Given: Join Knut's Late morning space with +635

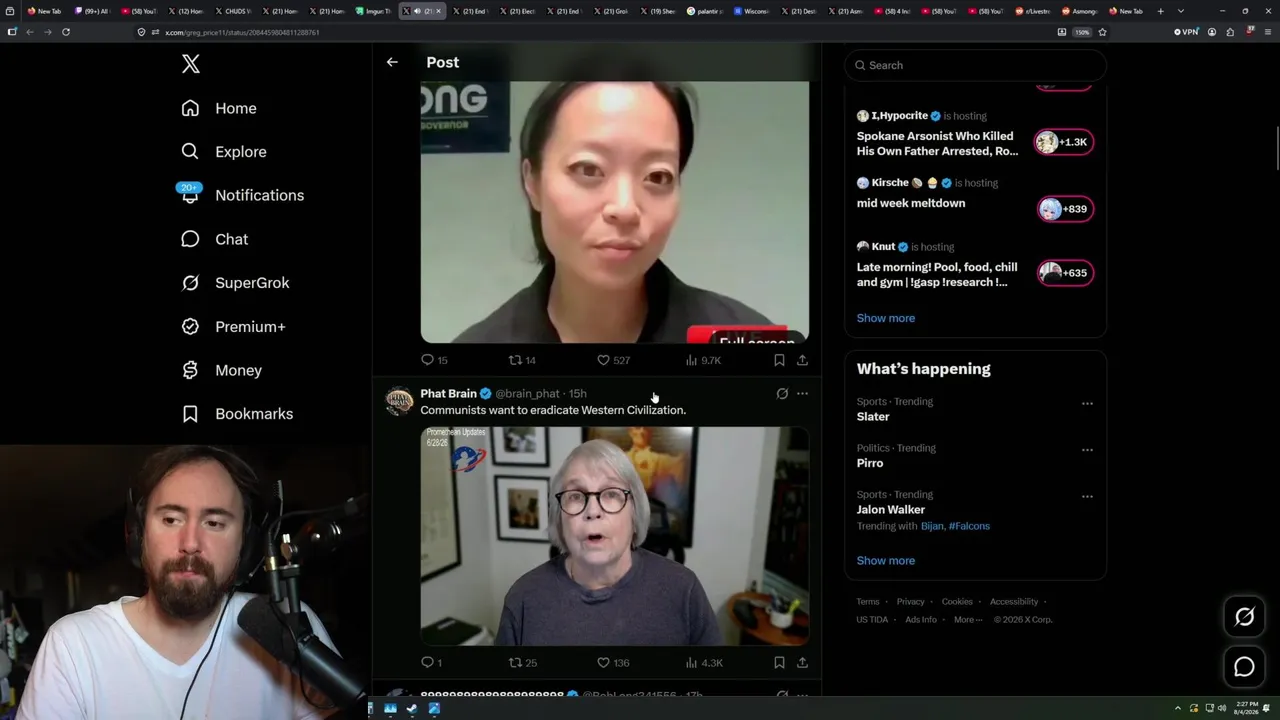Looking at the screenshot, I should click(1064, 273).
